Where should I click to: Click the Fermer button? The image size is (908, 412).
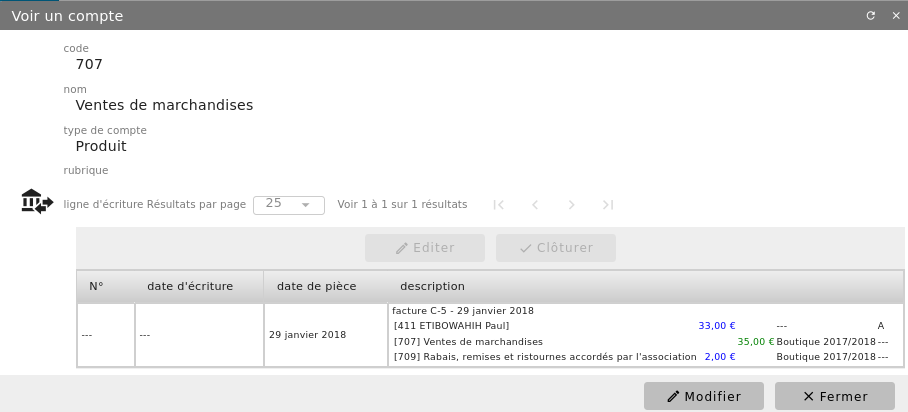point(835,396)
